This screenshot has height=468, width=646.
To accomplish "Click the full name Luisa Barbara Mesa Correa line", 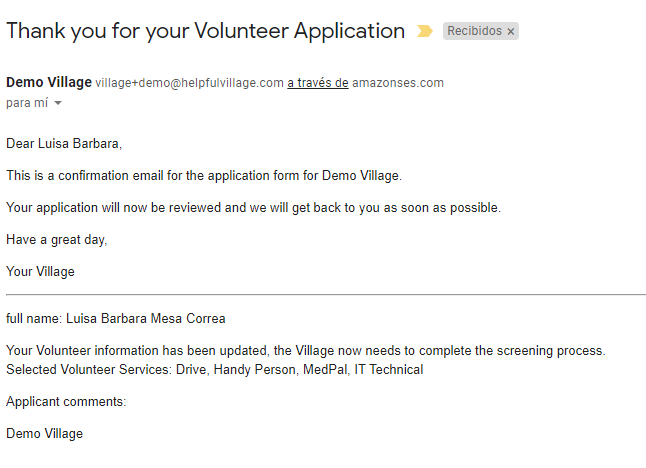I will point(116,319).
